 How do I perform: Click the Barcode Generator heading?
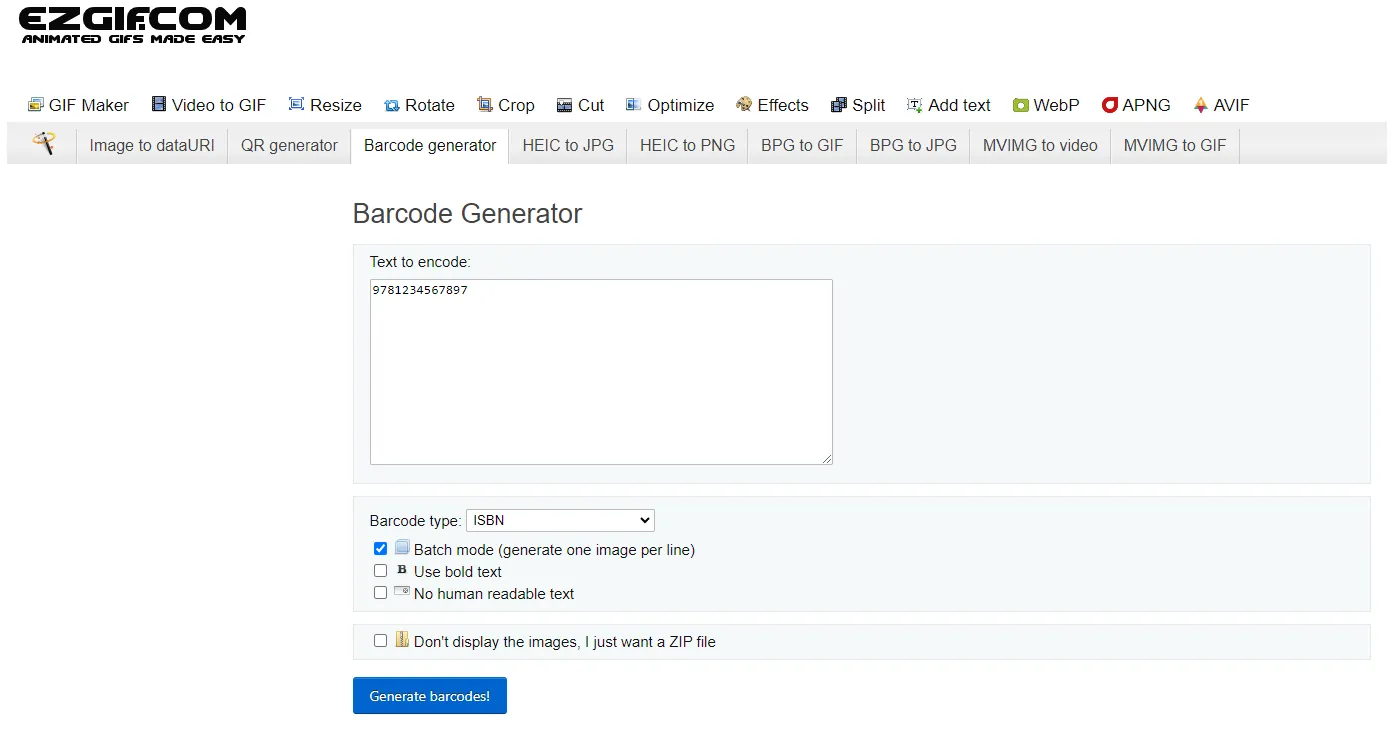point(467,214)
